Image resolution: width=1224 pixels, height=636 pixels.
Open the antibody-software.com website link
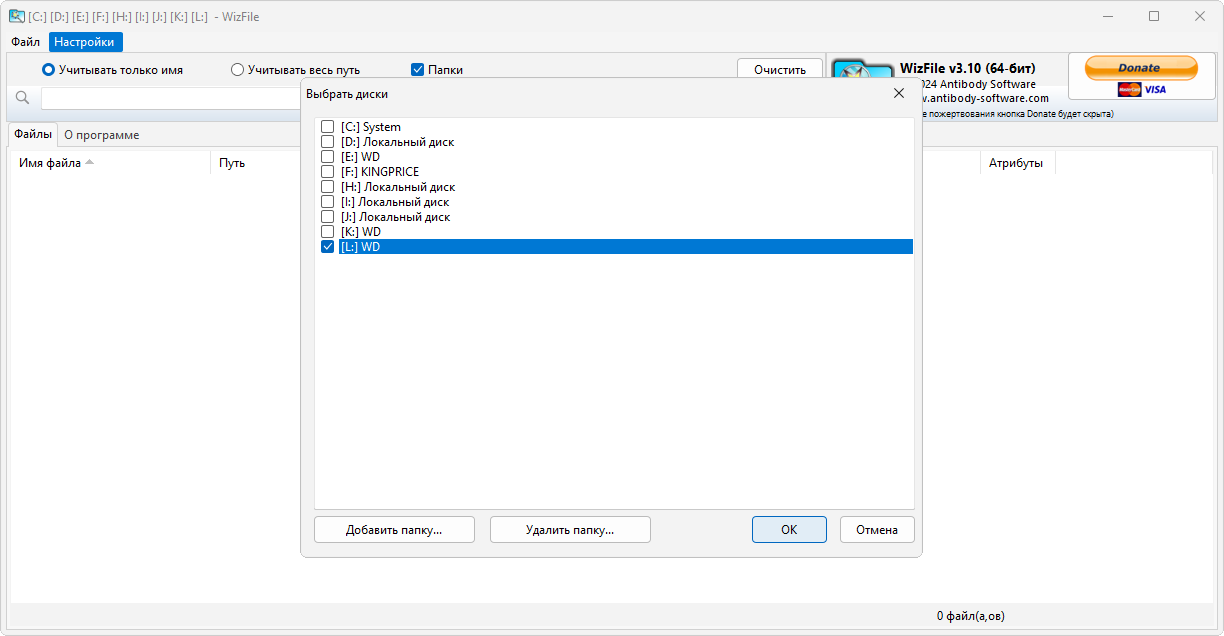coord(985,98)
